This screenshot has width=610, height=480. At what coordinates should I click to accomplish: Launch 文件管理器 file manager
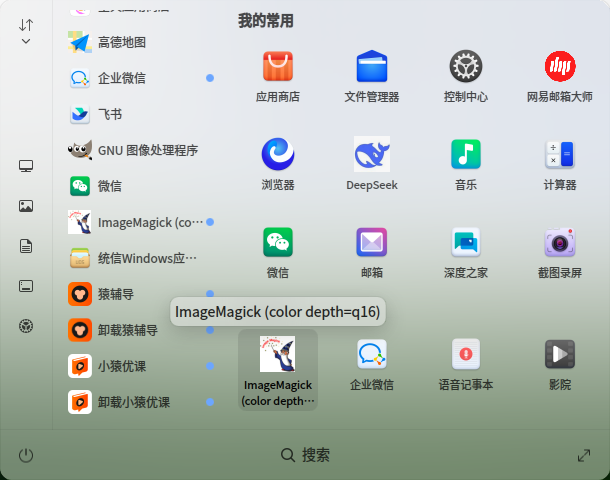tap(372, 67)
